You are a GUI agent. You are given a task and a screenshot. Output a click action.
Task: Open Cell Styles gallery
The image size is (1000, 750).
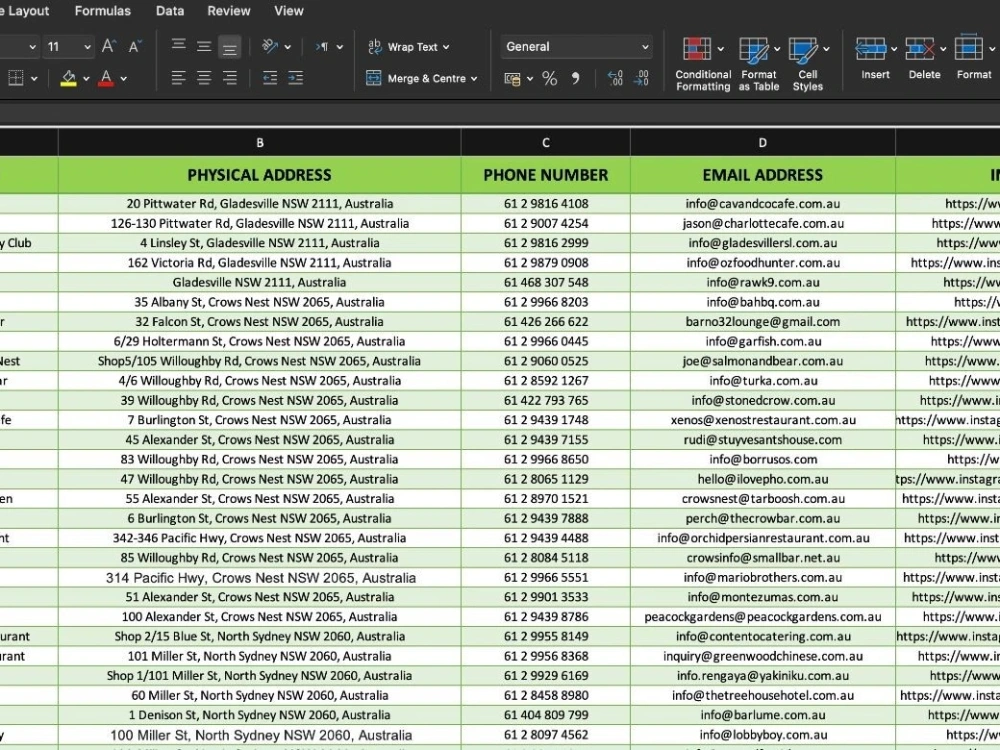807,64
